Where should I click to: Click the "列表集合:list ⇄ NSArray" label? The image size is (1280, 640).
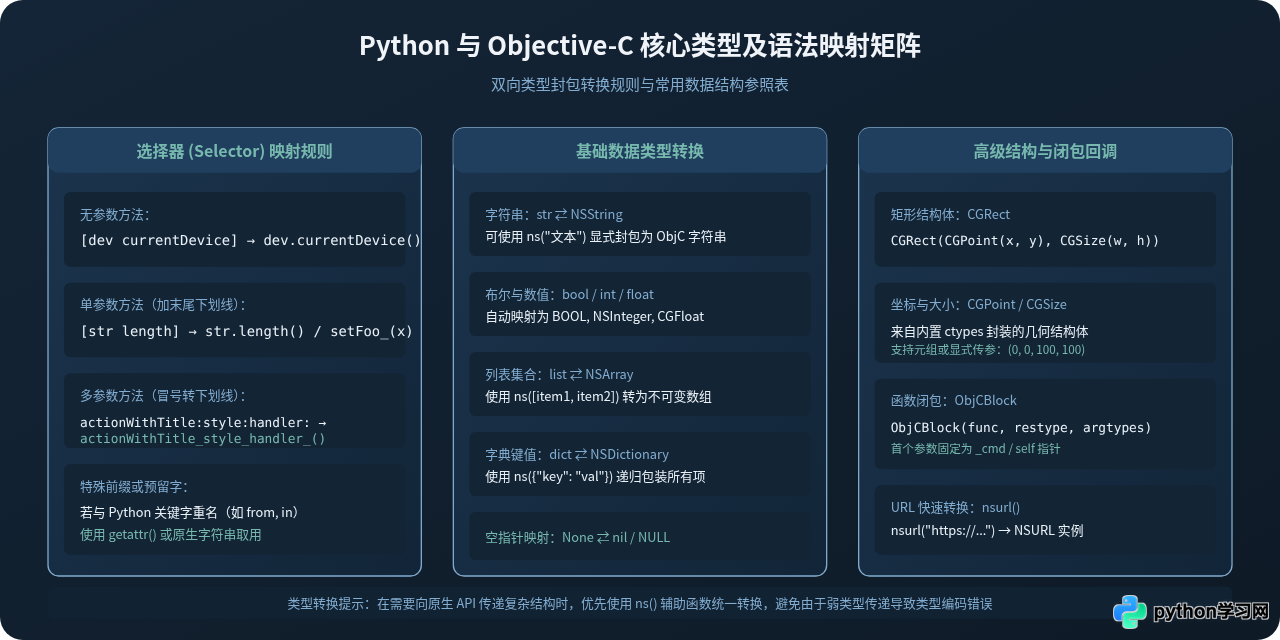[559, 374]
